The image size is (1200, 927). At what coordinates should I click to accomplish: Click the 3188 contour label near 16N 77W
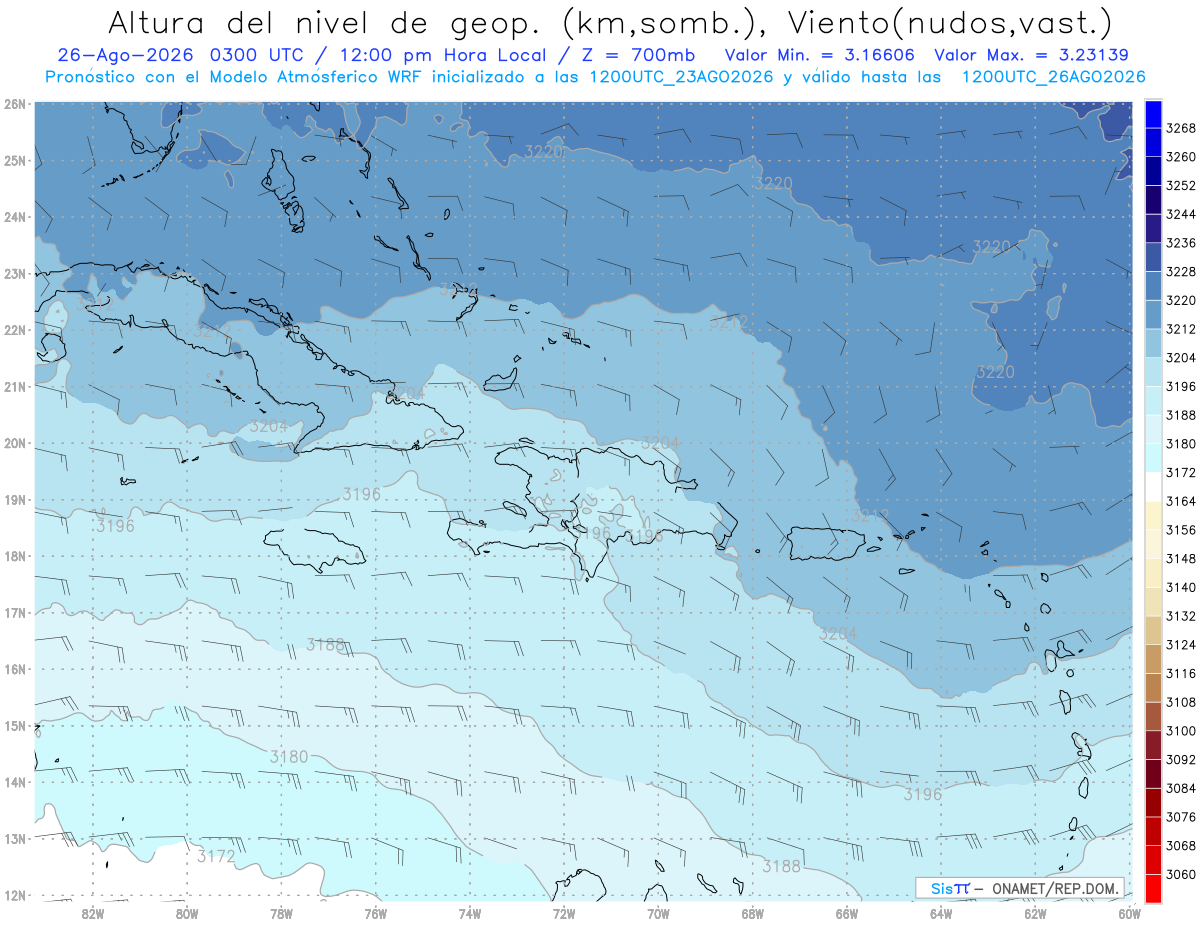click(x=326, y=644)
